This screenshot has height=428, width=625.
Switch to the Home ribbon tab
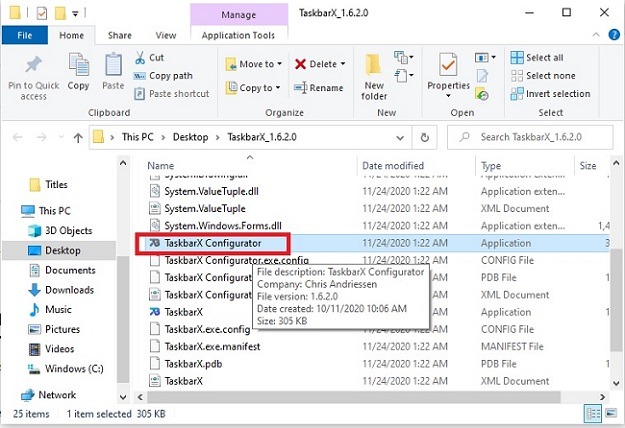click(x=71, y=35)
